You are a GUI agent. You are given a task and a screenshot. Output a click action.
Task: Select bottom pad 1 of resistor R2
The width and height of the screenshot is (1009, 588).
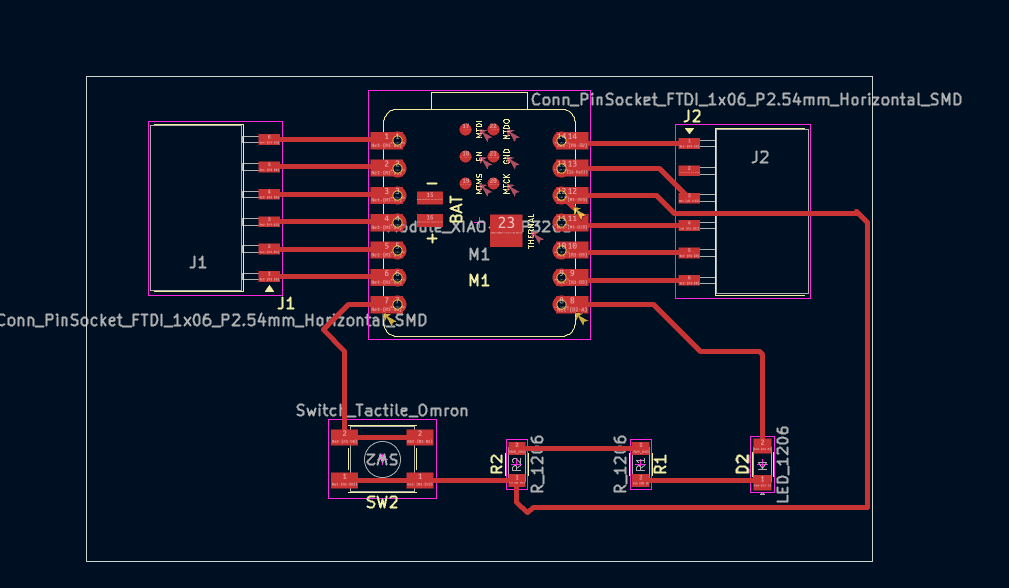(x=517, y=481)
